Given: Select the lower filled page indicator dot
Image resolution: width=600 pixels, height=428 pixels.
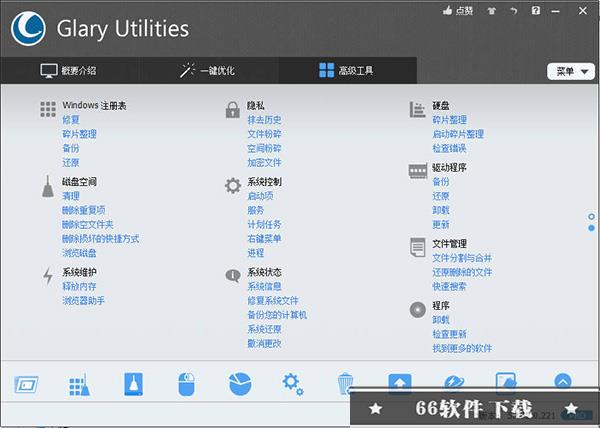Looking at the screenshot, I should pos(592,228).
